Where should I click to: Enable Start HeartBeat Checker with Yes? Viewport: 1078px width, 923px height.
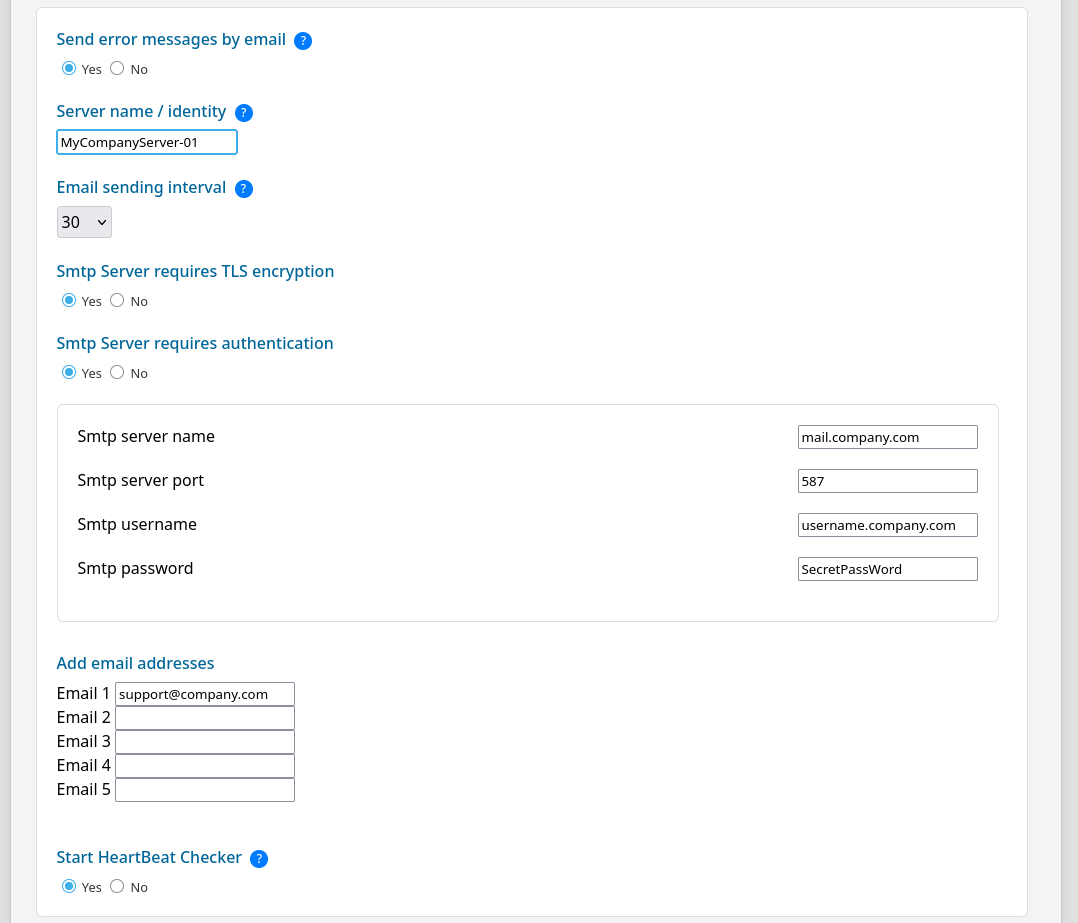tap(69, 886)
